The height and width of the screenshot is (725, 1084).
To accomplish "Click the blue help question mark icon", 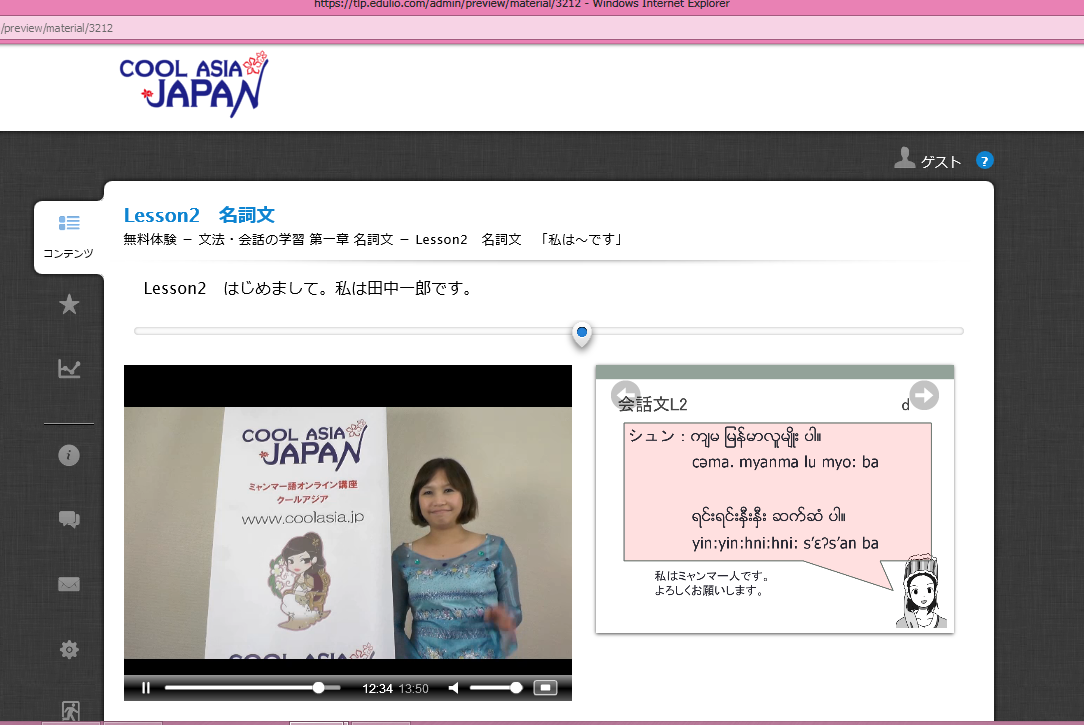I will [984, 160].
